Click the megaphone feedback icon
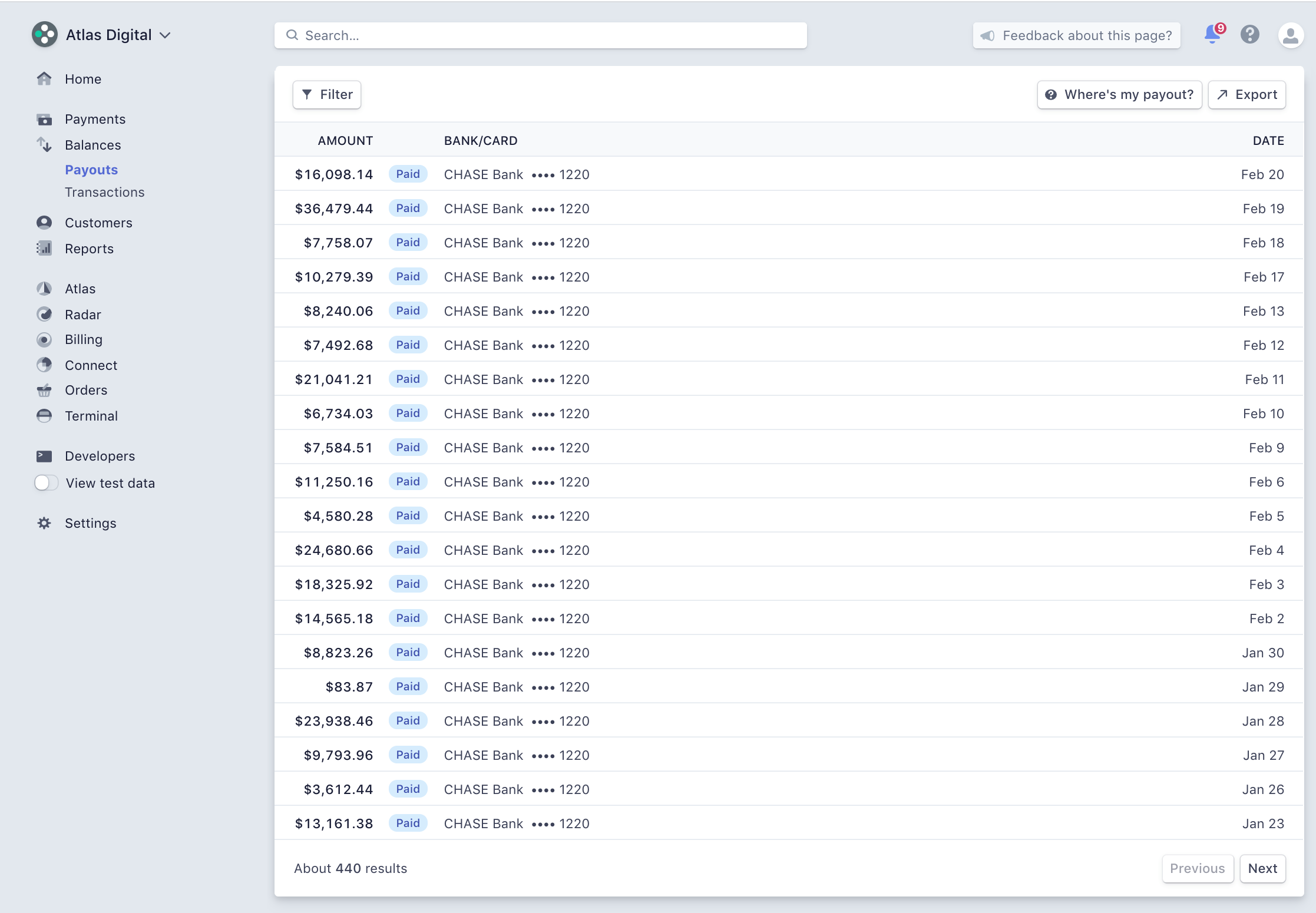1316x913 pixels. point(988,36)
